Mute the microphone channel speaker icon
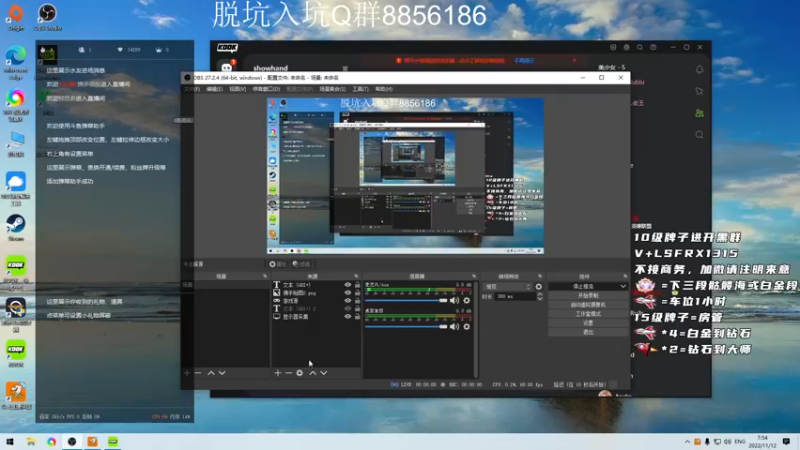This screenshot has height=450, width=800. pos(454,301)
